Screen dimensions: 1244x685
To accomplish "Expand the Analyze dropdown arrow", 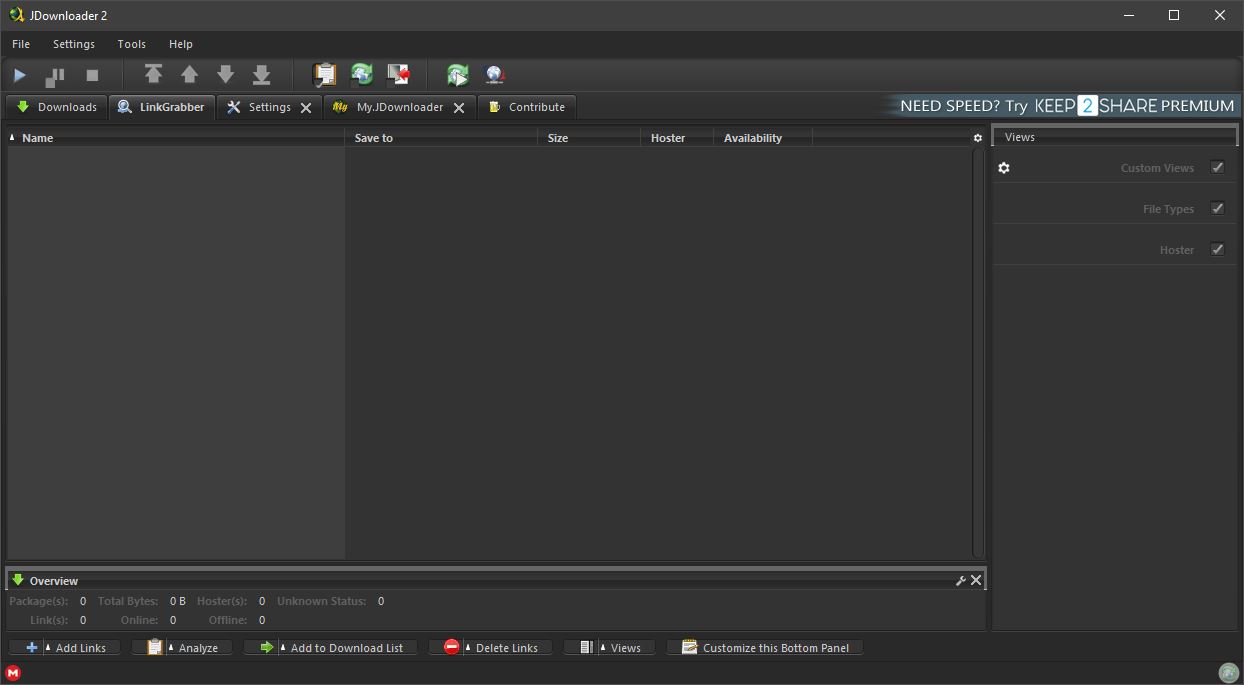I will [x=170, y=647].
